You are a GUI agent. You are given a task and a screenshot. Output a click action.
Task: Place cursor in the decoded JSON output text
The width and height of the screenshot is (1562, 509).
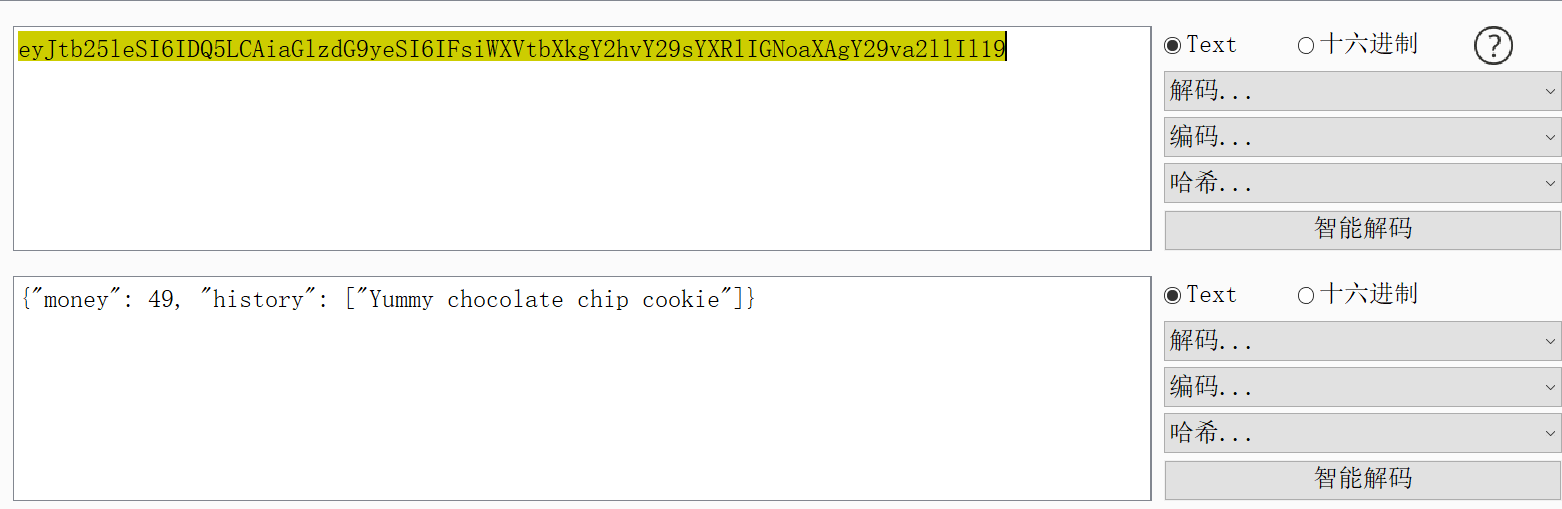388,299
